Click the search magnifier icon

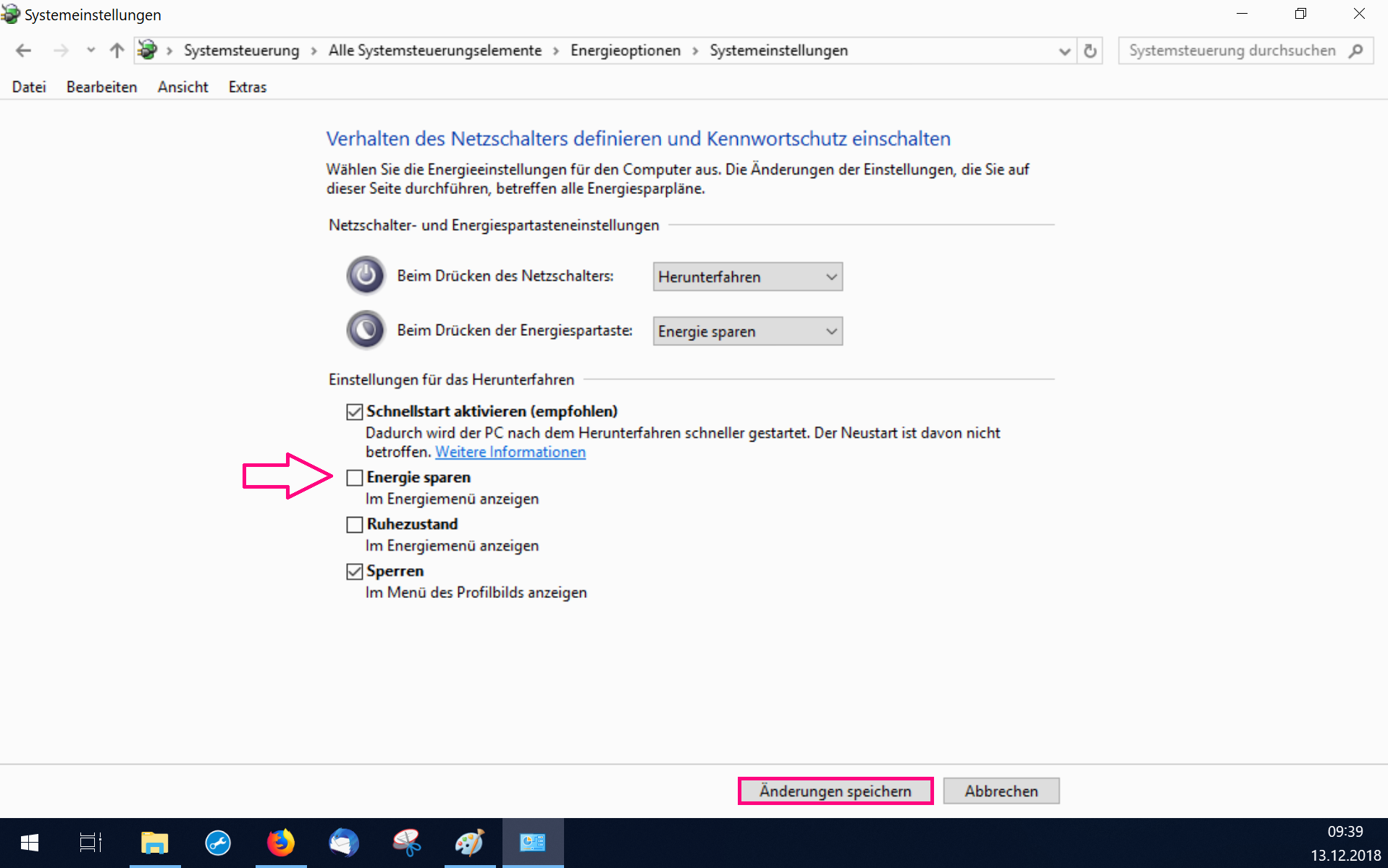[1355, 51]
